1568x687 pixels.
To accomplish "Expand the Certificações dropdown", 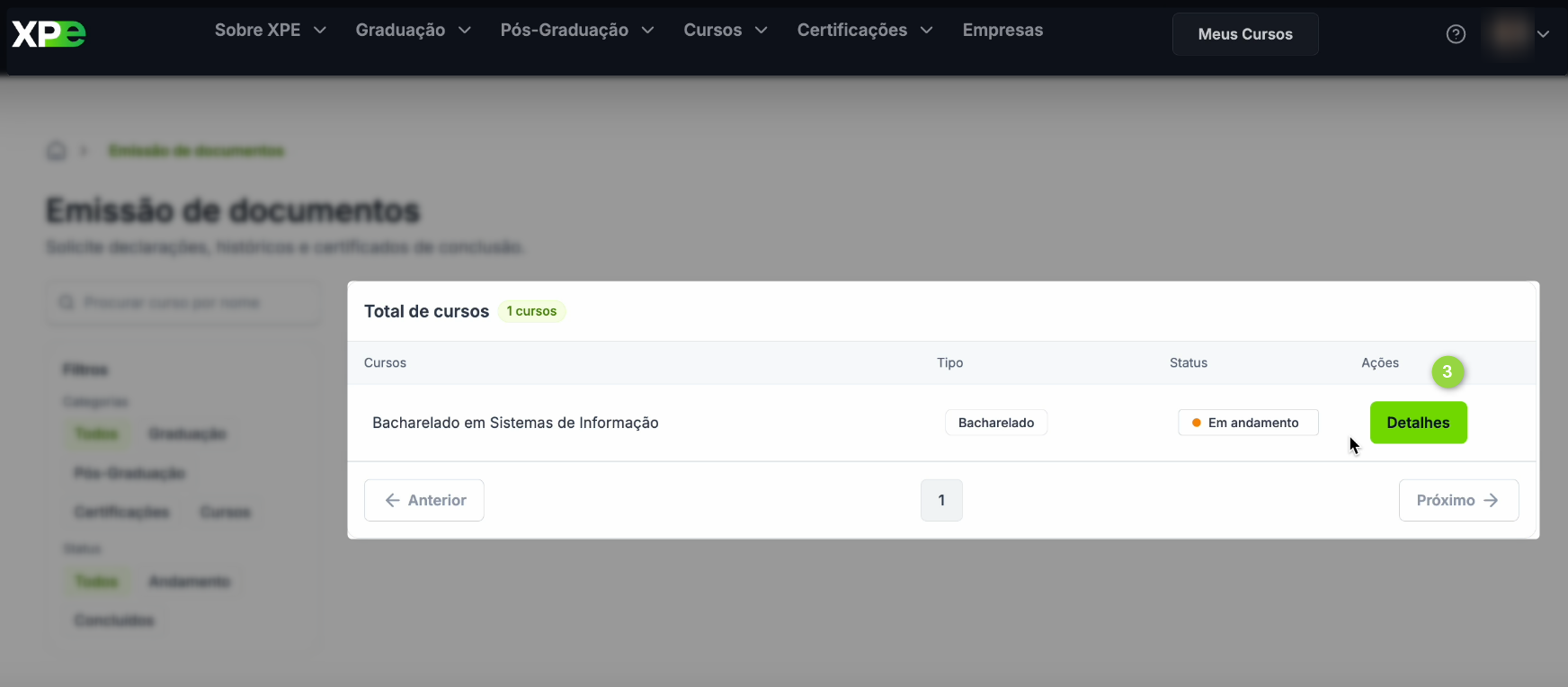I will 865,31.
